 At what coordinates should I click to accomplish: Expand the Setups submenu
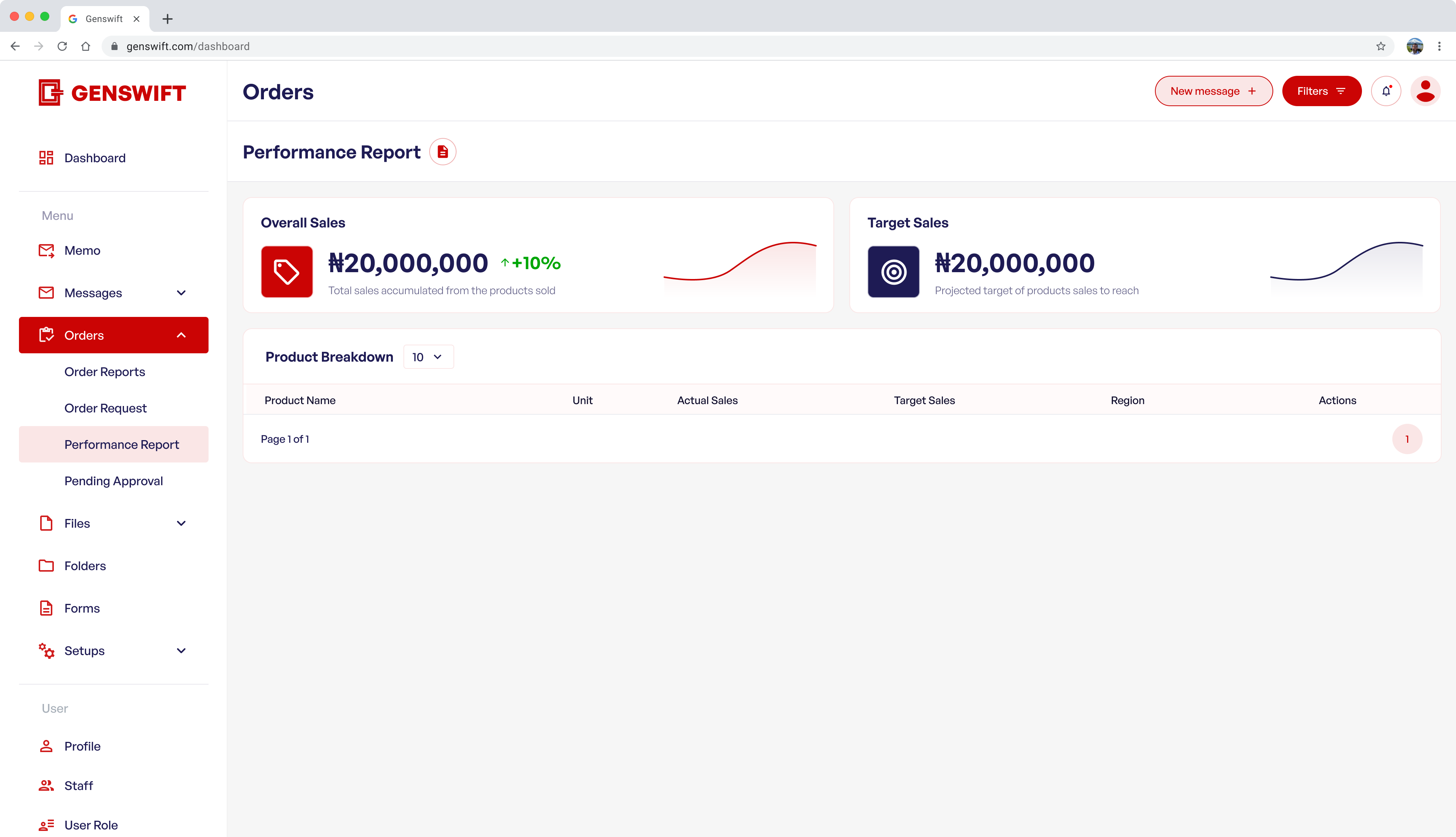pos(181,651)
